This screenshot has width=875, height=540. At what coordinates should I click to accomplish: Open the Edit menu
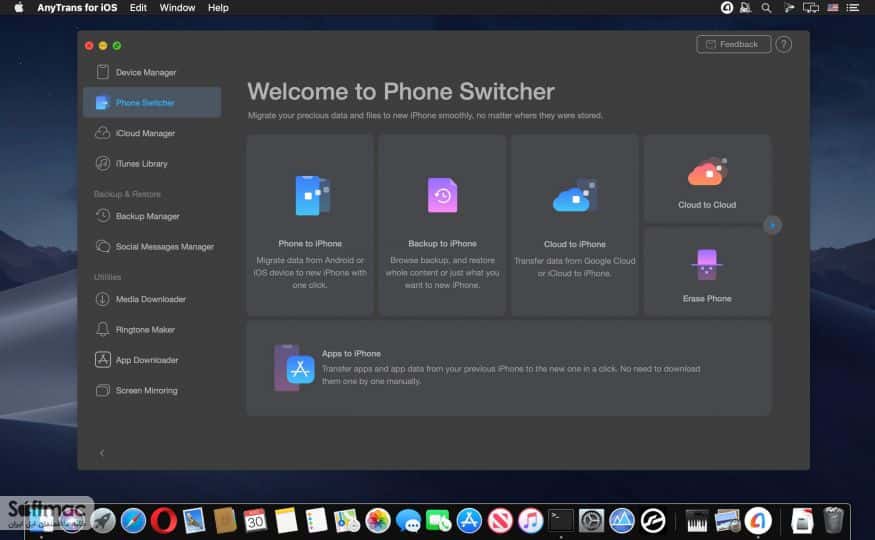138,8
